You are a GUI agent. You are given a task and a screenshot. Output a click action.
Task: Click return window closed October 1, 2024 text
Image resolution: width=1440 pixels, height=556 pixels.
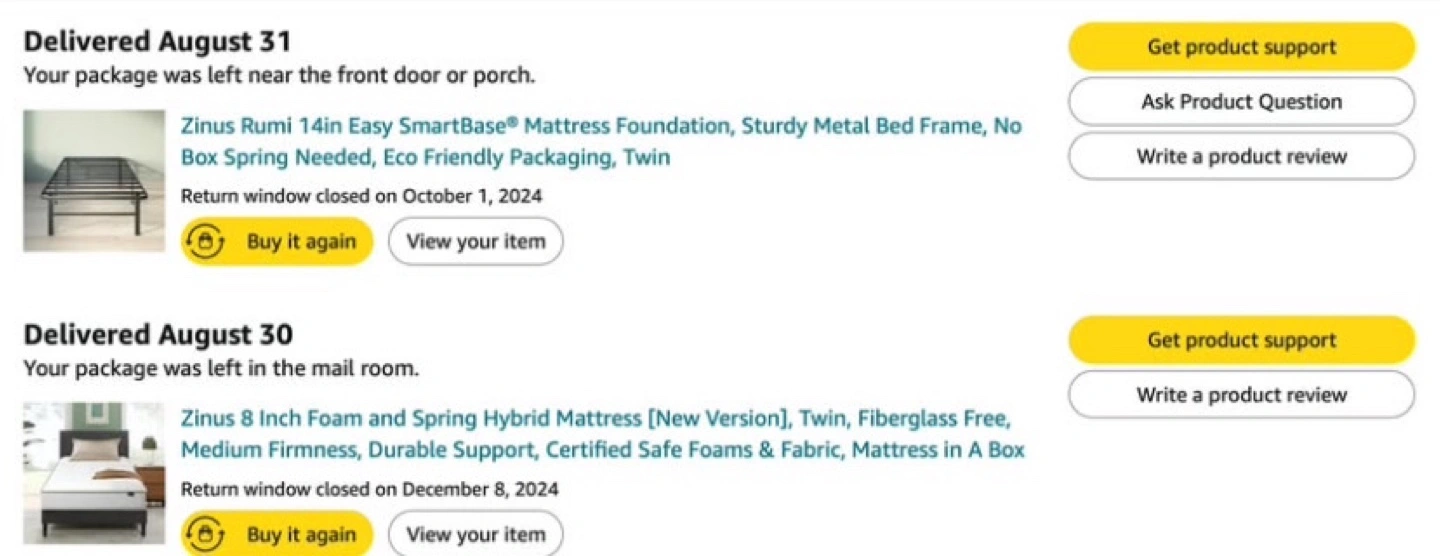361,196
